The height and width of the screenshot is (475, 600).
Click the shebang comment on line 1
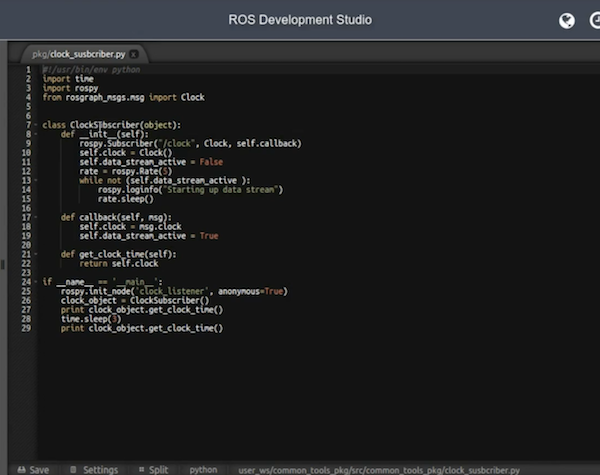[x=91, y=70]
